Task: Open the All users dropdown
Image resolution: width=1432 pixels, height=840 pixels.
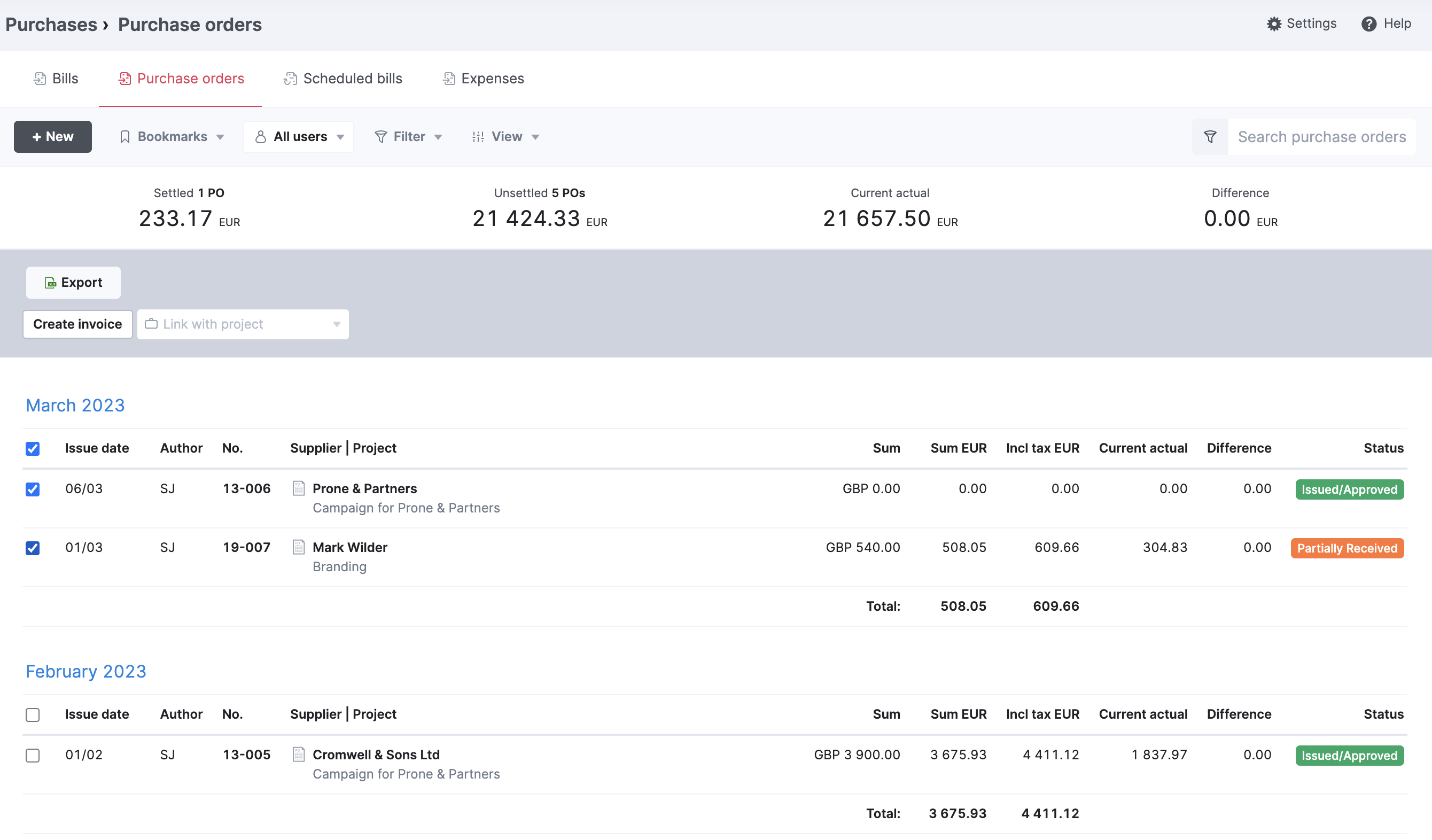Action: [x=298, y=137]
